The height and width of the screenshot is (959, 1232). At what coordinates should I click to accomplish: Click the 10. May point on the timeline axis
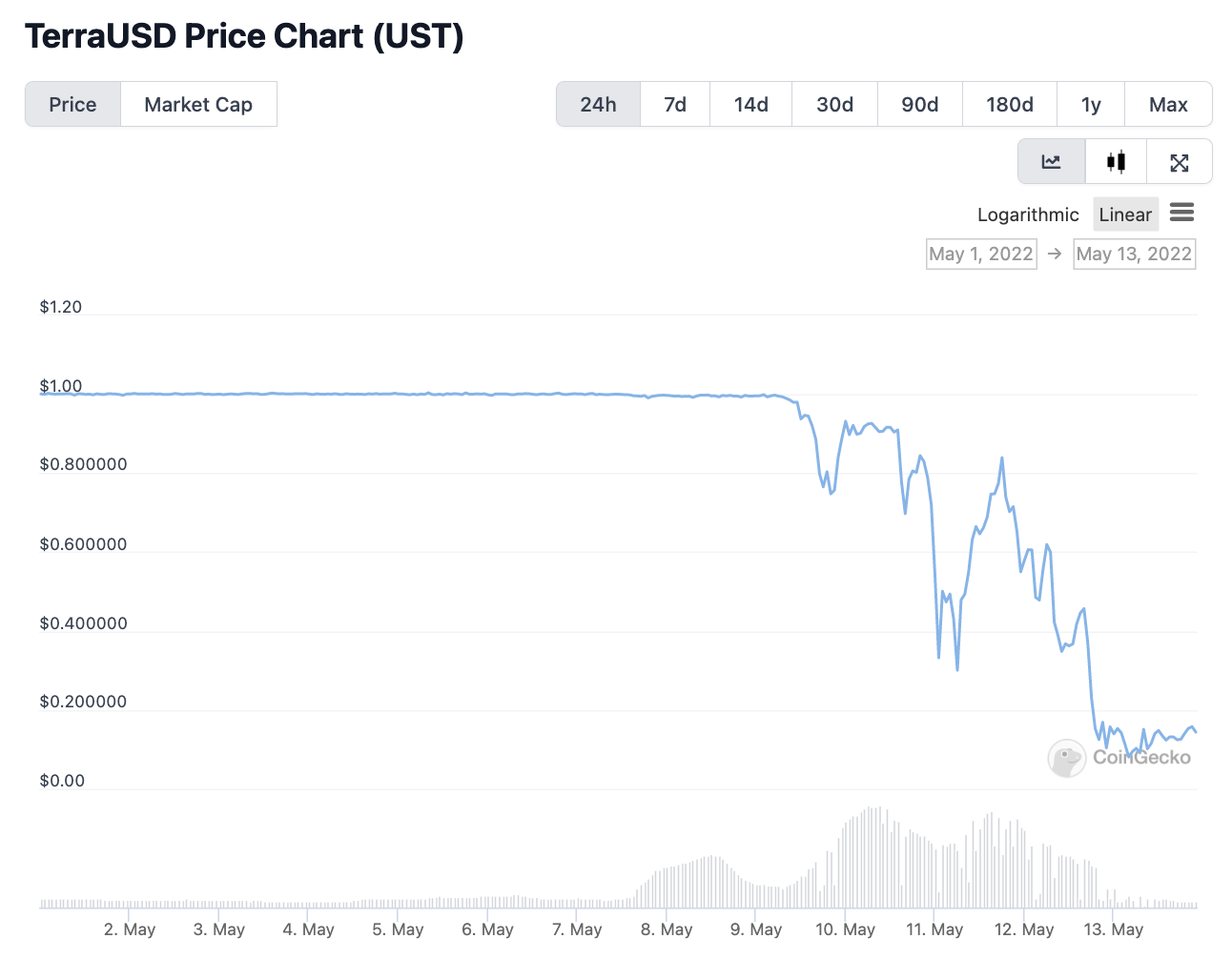coord(845,929)
